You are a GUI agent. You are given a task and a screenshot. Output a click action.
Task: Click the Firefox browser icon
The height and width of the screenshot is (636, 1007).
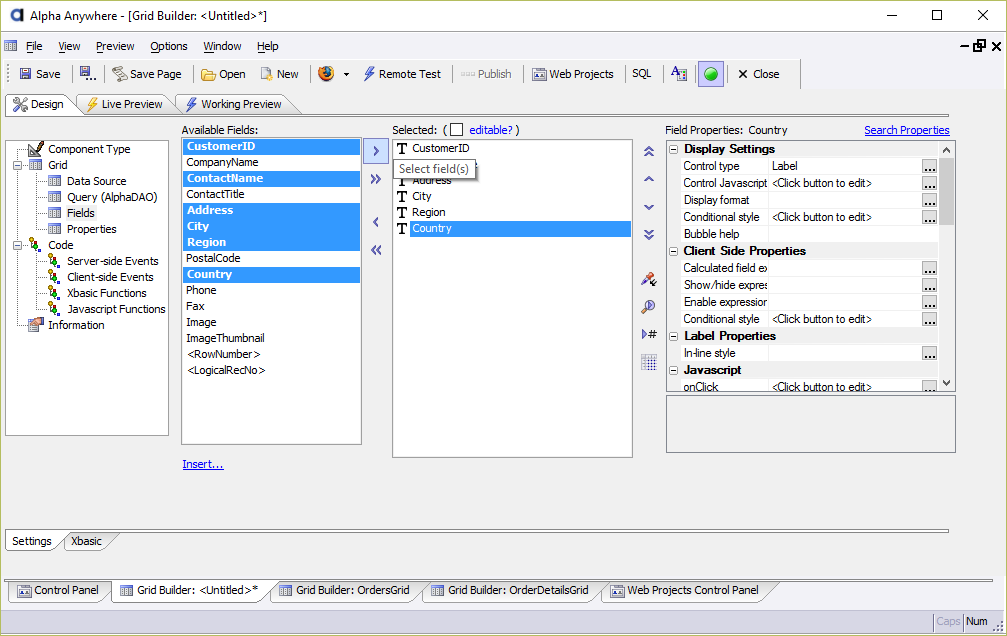click(326, 73)
